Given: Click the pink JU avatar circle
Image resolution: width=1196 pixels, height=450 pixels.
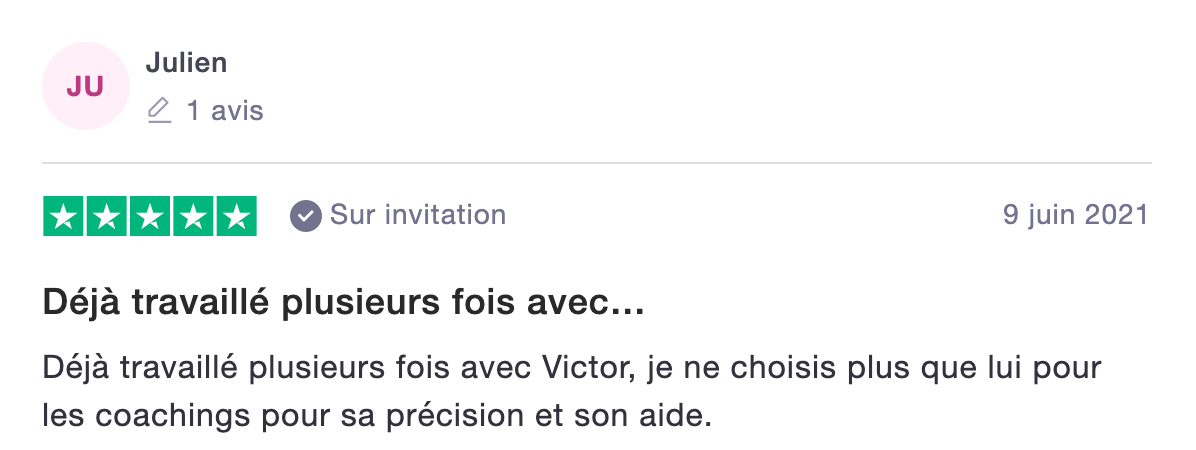Looking at the screenshot, I should tap(85, 86).
